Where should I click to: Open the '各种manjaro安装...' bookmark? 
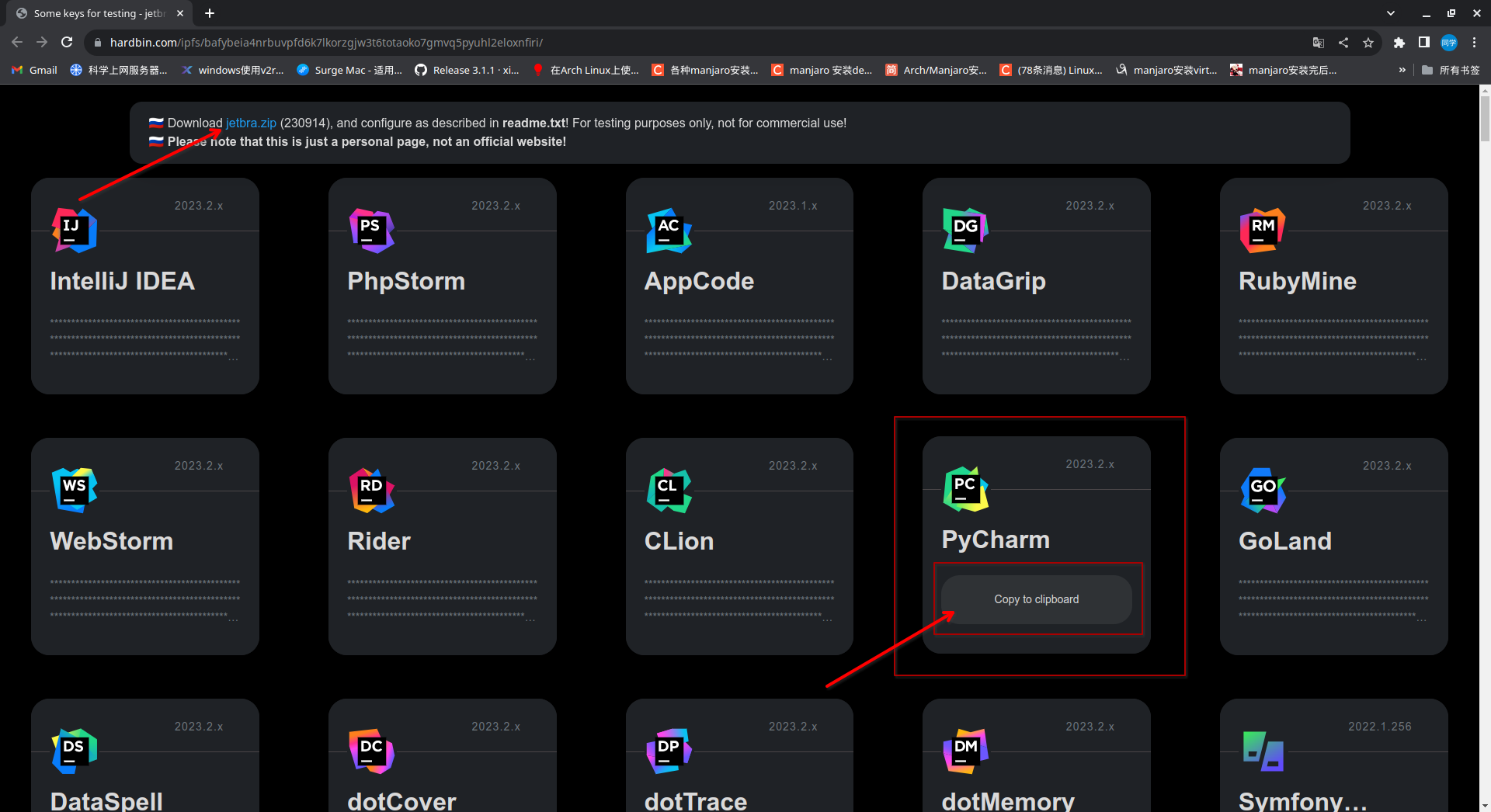pyautogui.click(x=706, y=70)
